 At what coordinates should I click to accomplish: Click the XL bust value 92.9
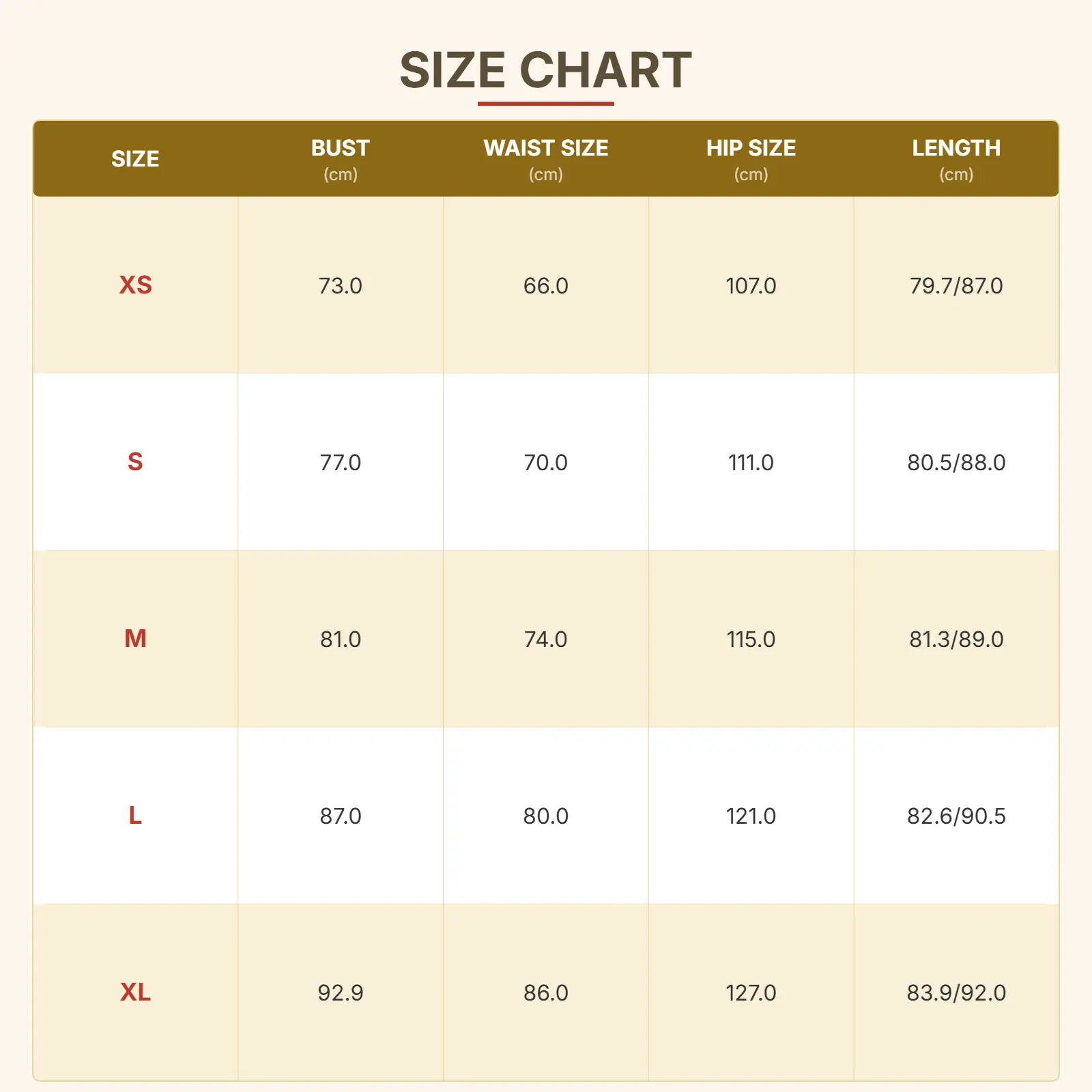[x=340, y=992]
